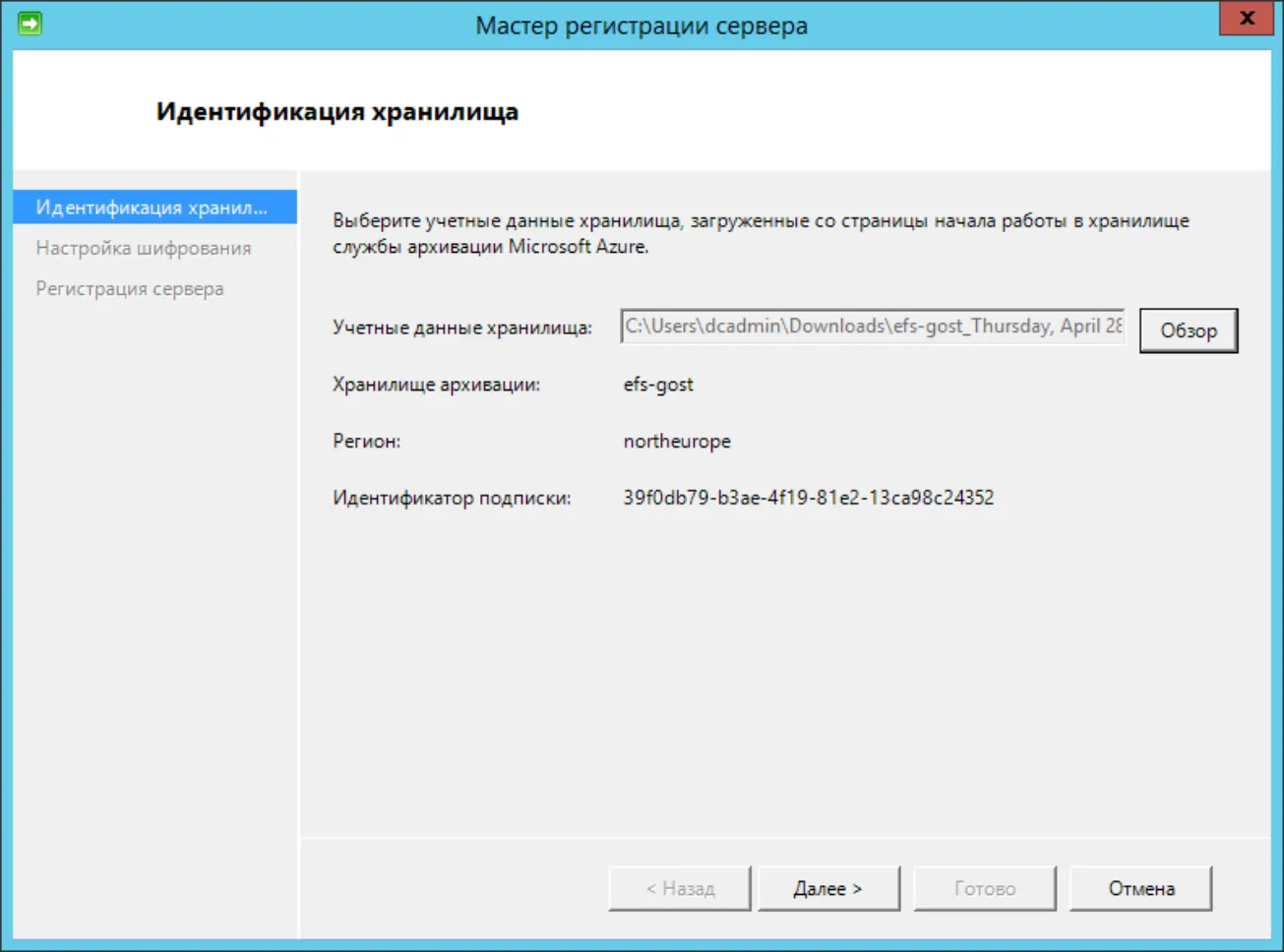Cancel the wizard with Отмена

tap(1141, 888)
